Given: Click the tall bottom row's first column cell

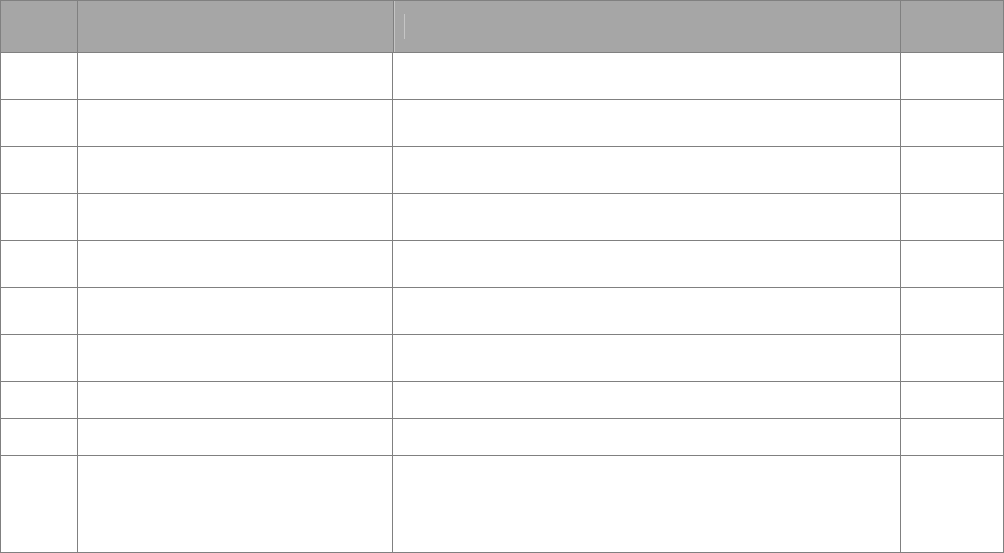Looking at the screenshot, I should pos(38,504).
